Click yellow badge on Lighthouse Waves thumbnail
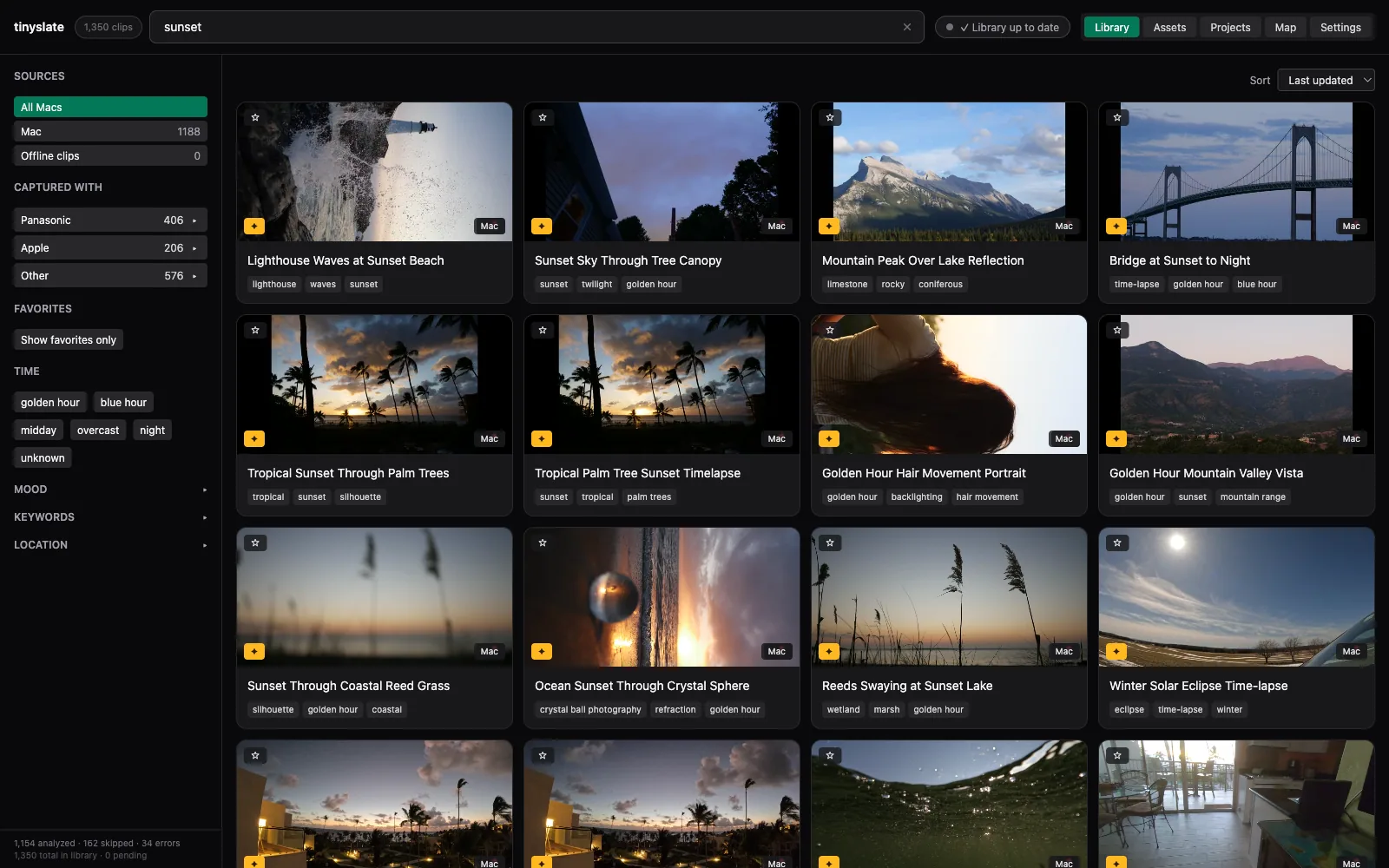This screenshot has width=1389, height=868. click(x=254, y=227)
